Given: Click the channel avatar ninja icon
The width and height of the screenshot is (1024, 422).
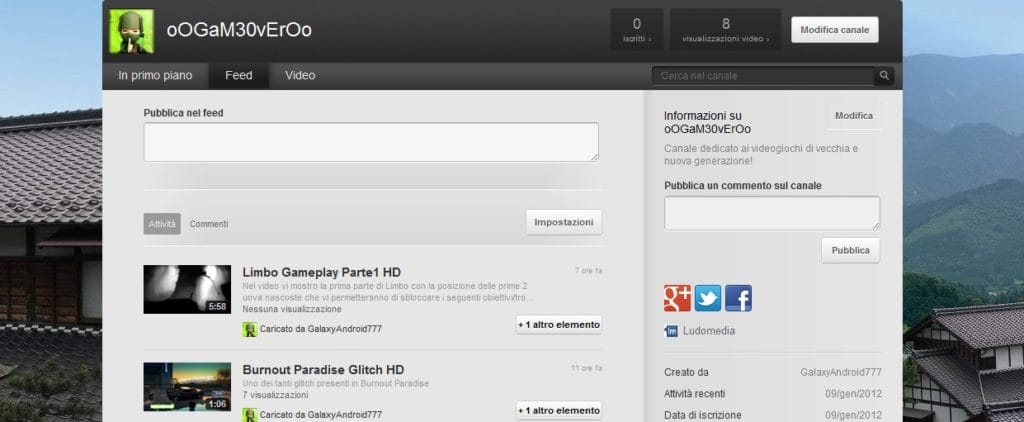Looking at the screenshot, I should point(131,30).
